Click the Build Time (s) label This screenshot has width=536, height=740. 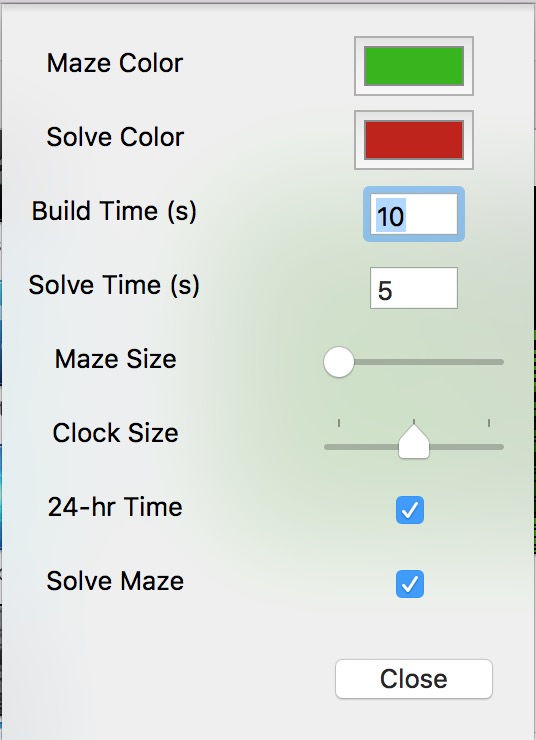[x=114, y=211]
